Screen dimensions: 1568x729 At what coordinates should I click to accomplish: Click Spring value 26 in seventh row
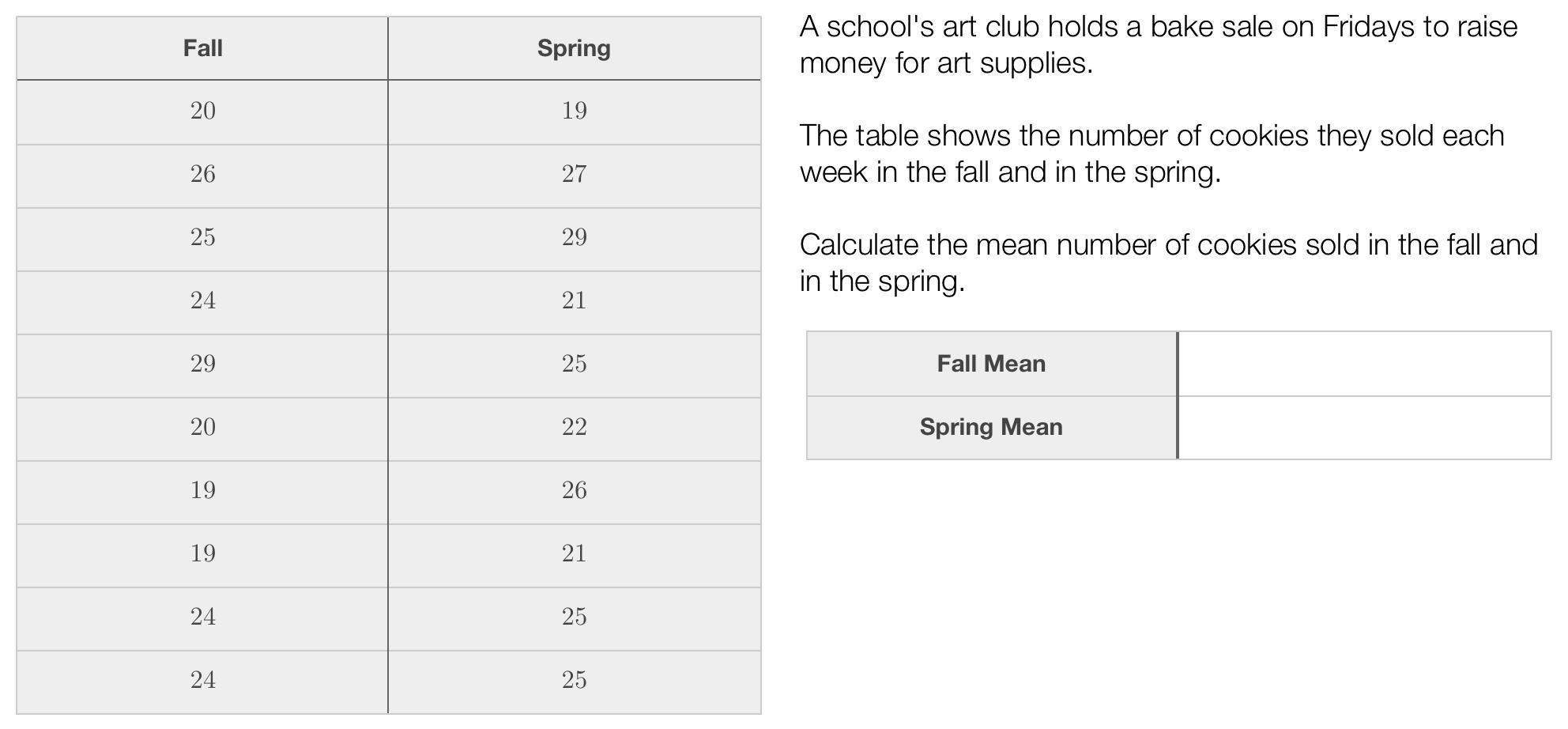tap(575, 490)
